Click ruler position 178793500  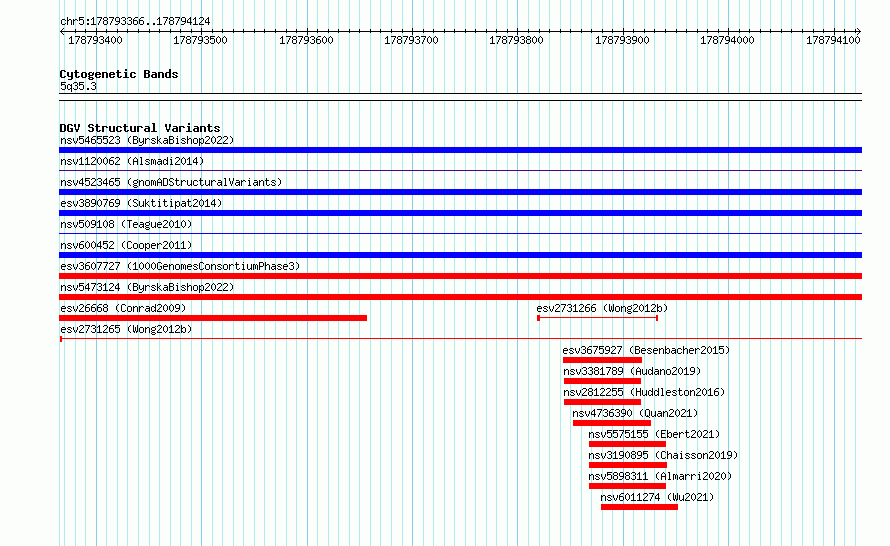tap(200, 40)
